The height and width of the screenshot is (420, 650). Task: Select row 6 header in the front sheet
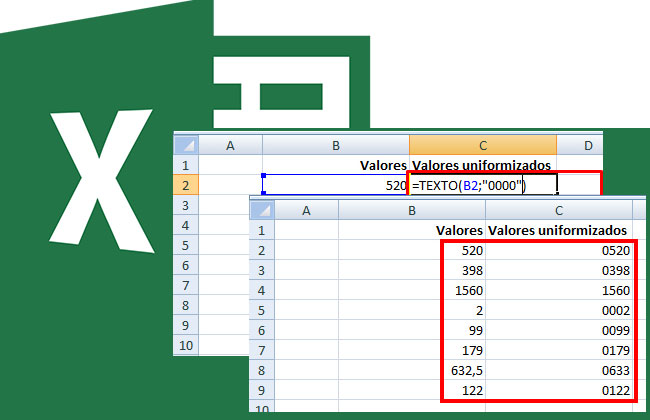pos(262,330)
